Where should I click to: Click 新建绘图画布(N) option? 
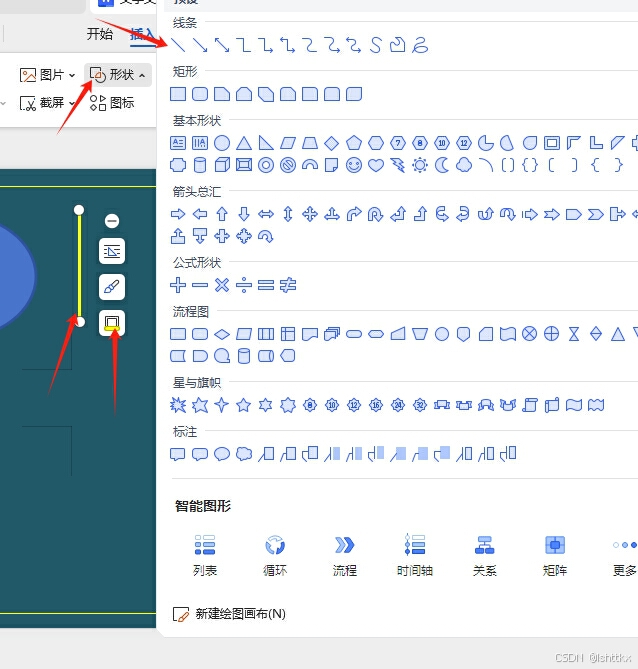pos(229,614)
